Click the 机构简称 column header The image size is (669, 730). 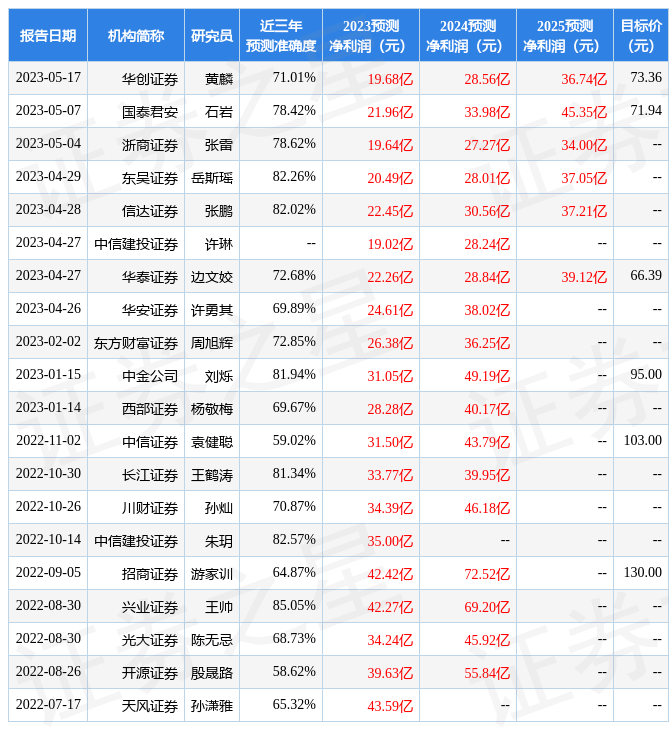tap(136, 36)
